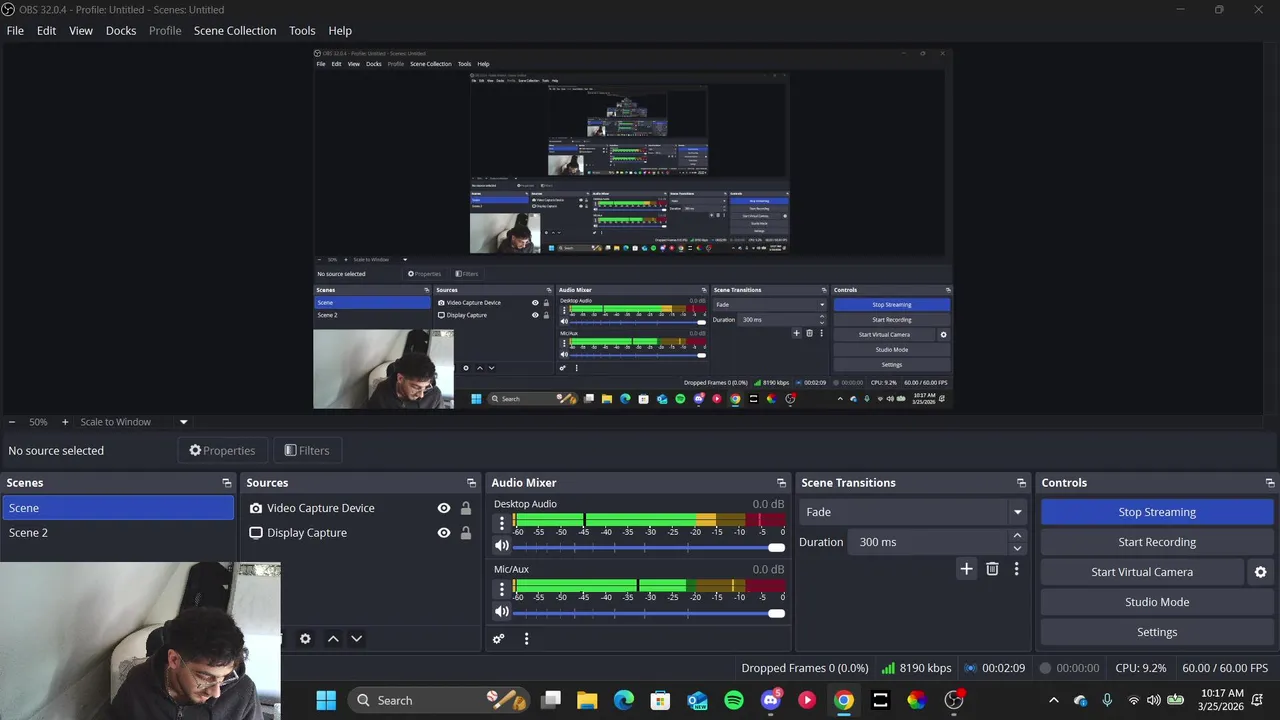1280x720 pixels.
Task: Open Windows Start menu
Action: pos(326,700)
